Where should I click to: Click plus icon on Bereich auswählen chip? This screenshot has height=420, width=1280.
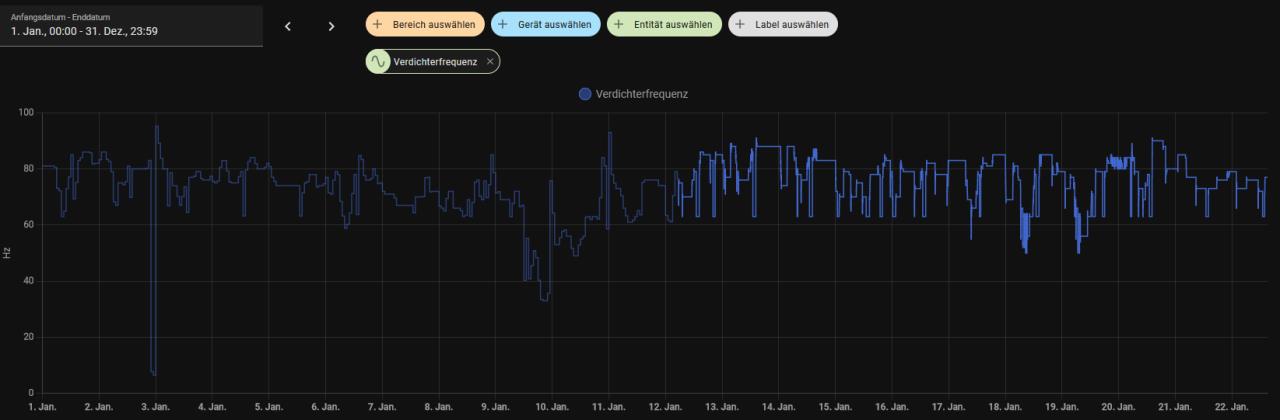pos(378,24)
